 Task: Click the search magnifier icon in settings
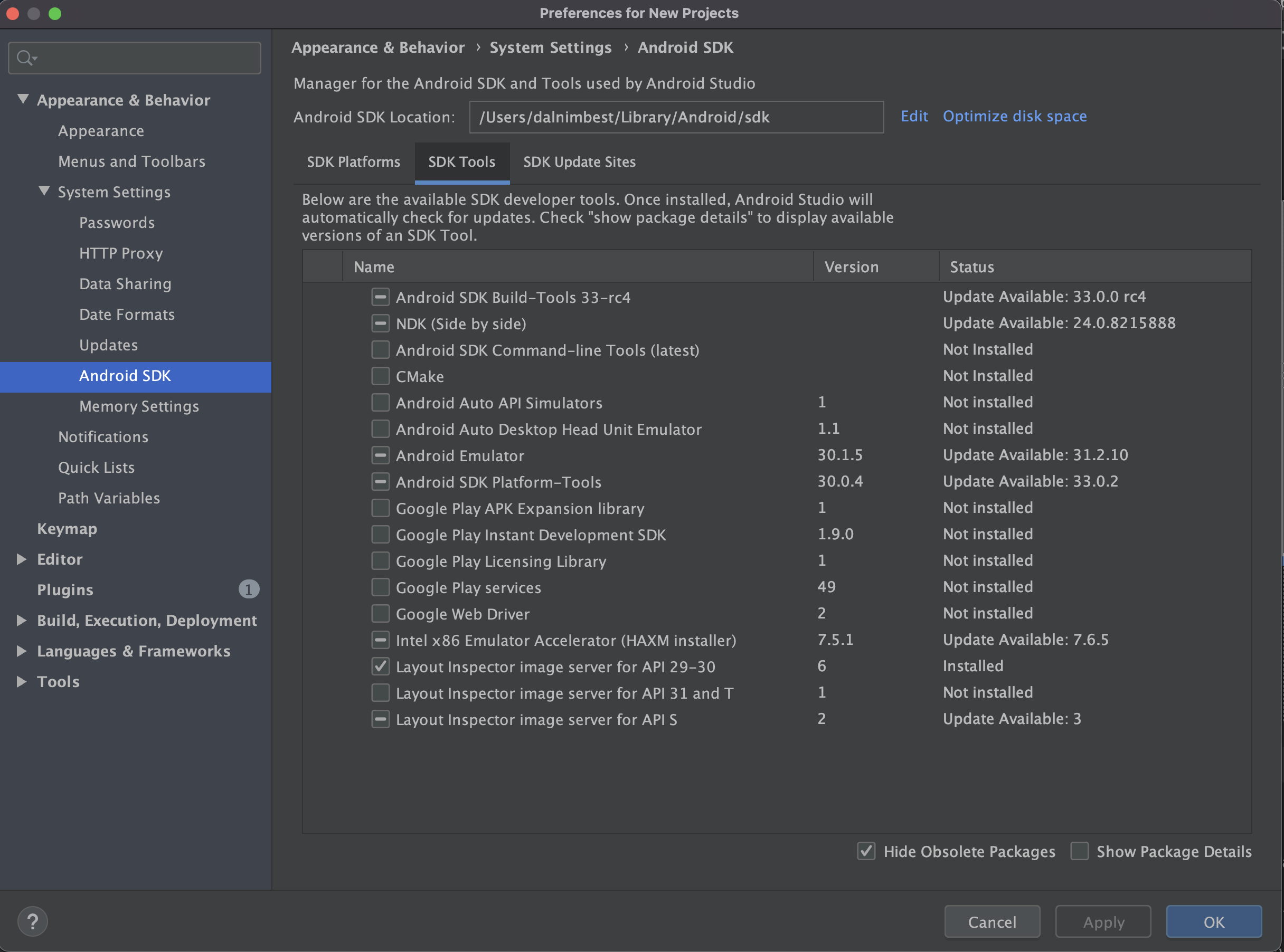(x=25, y=58)
